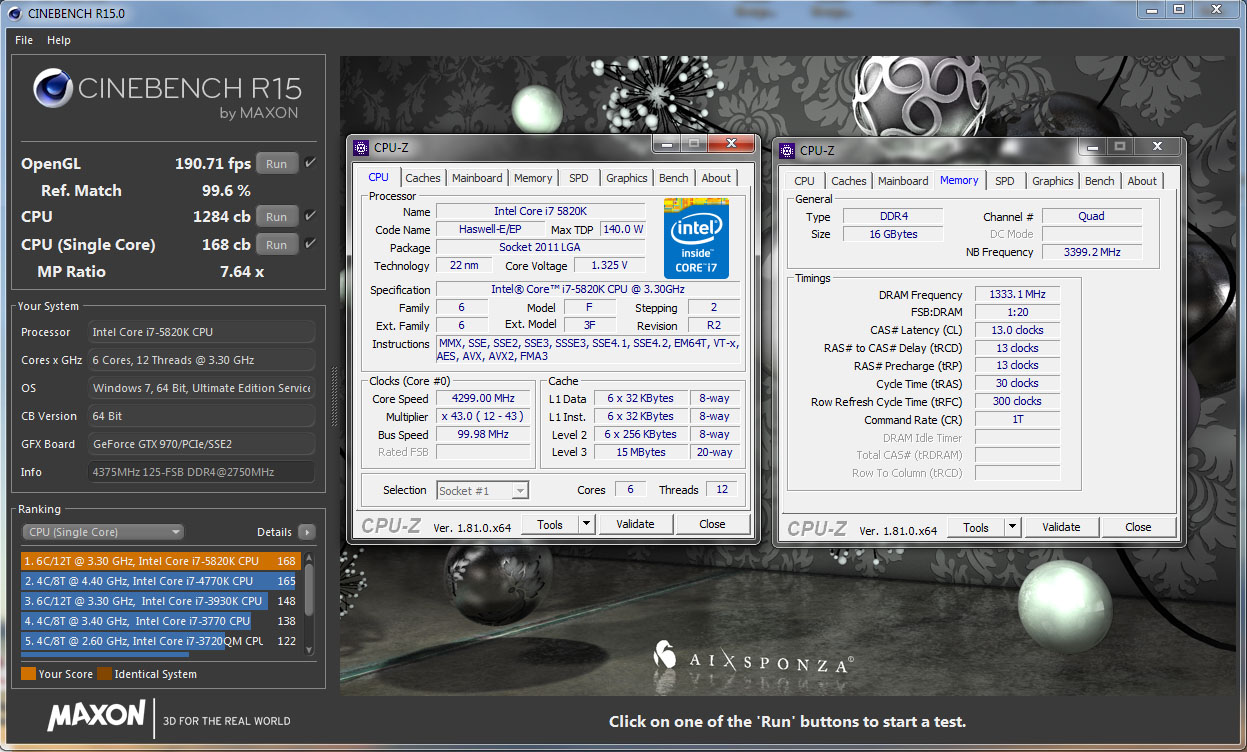Run the OpenGL benchmark
Viewport: 1247px width, 752px height.
[277, 163]
